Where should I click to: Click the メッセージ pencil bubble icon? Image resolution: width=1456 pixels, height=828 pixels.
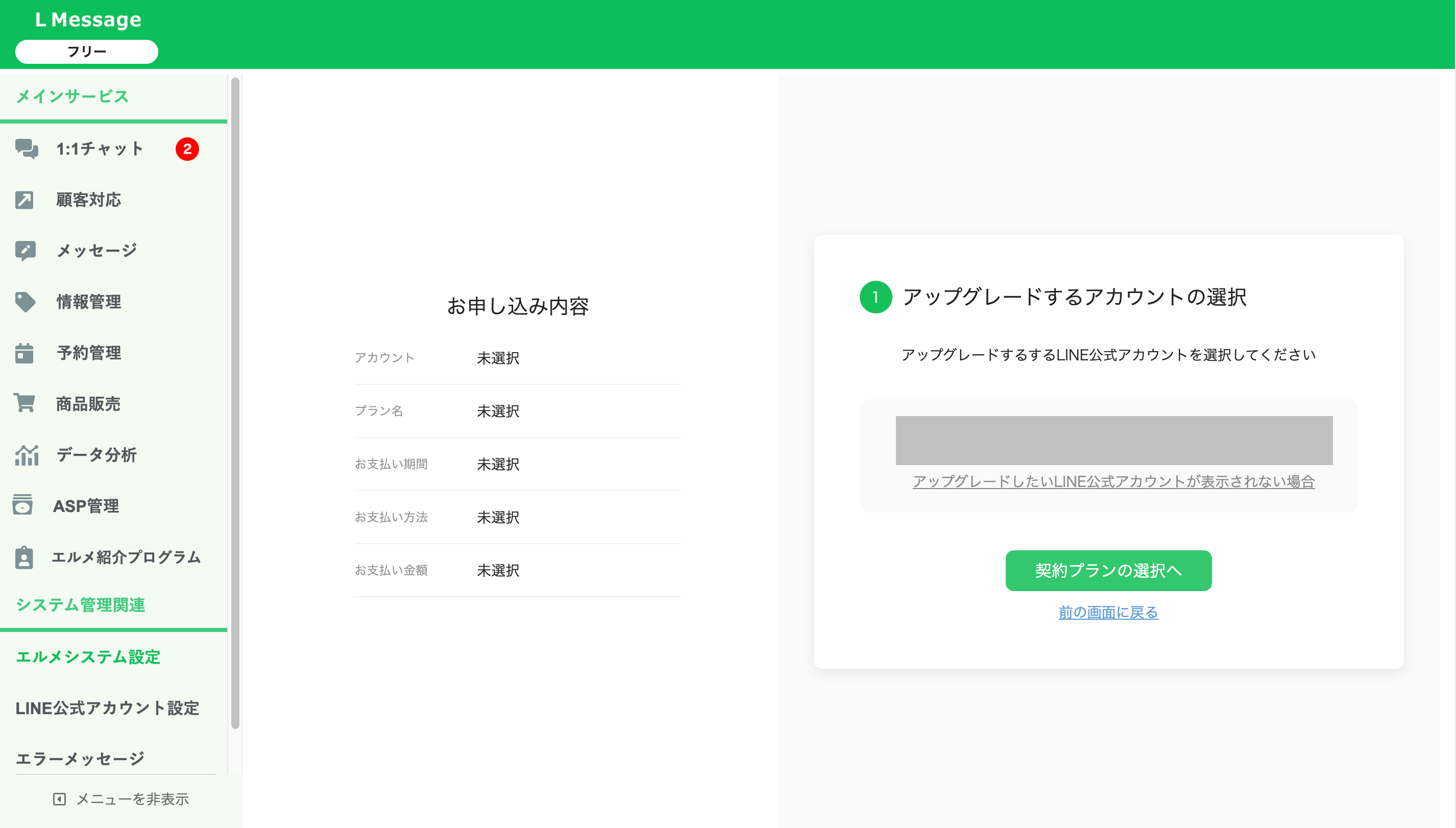[x=26, y=251]
